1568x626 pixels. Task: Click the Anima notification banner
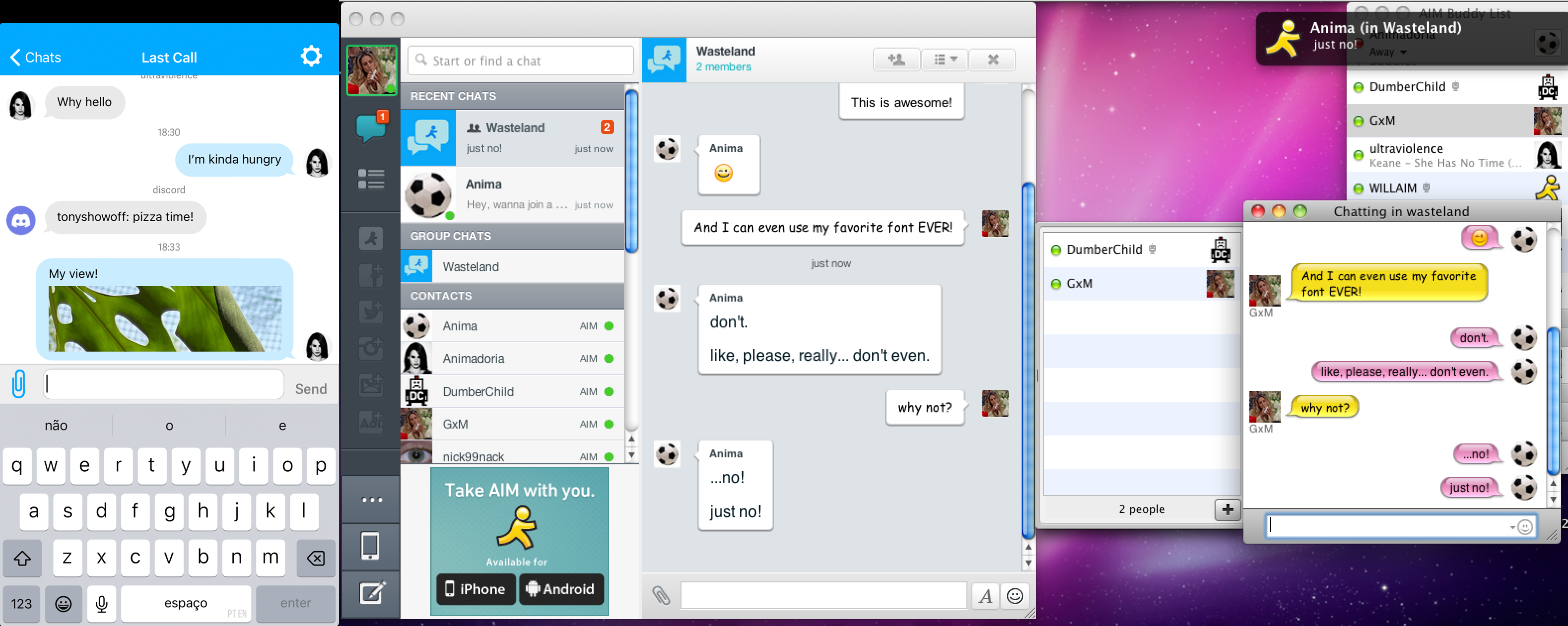[1412, 38]
